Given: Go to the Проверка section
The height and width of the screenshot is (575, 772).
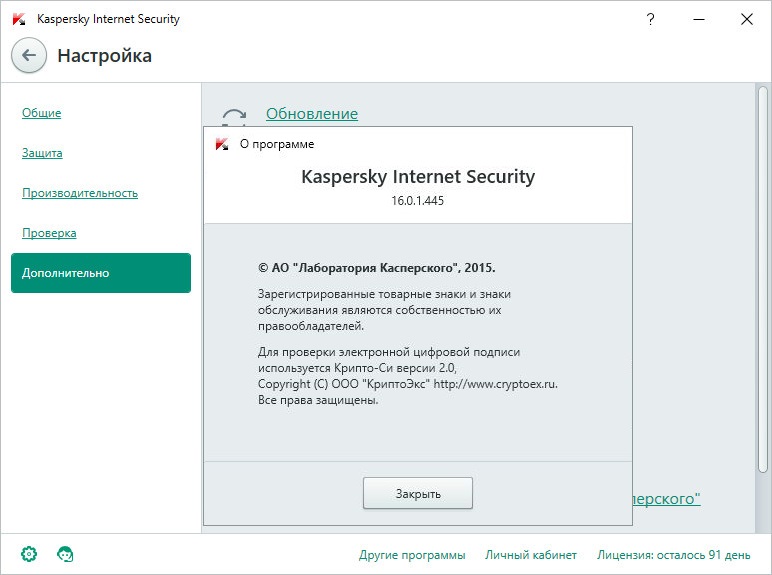Looking at the screenshot, I should (x=49, y=233).
